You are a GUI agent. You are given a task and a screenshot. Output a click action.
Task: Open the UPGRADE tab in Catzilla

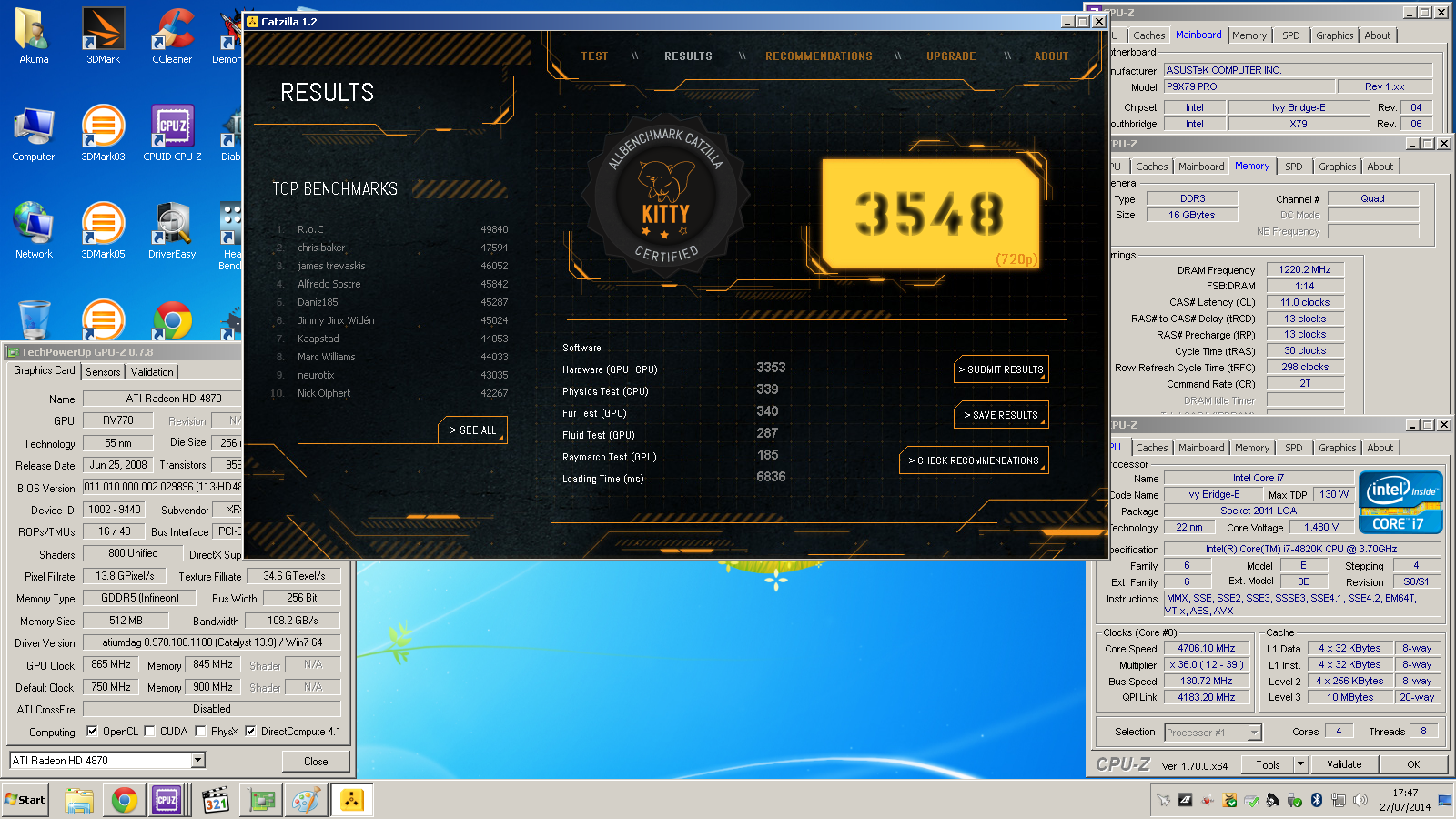951,56
